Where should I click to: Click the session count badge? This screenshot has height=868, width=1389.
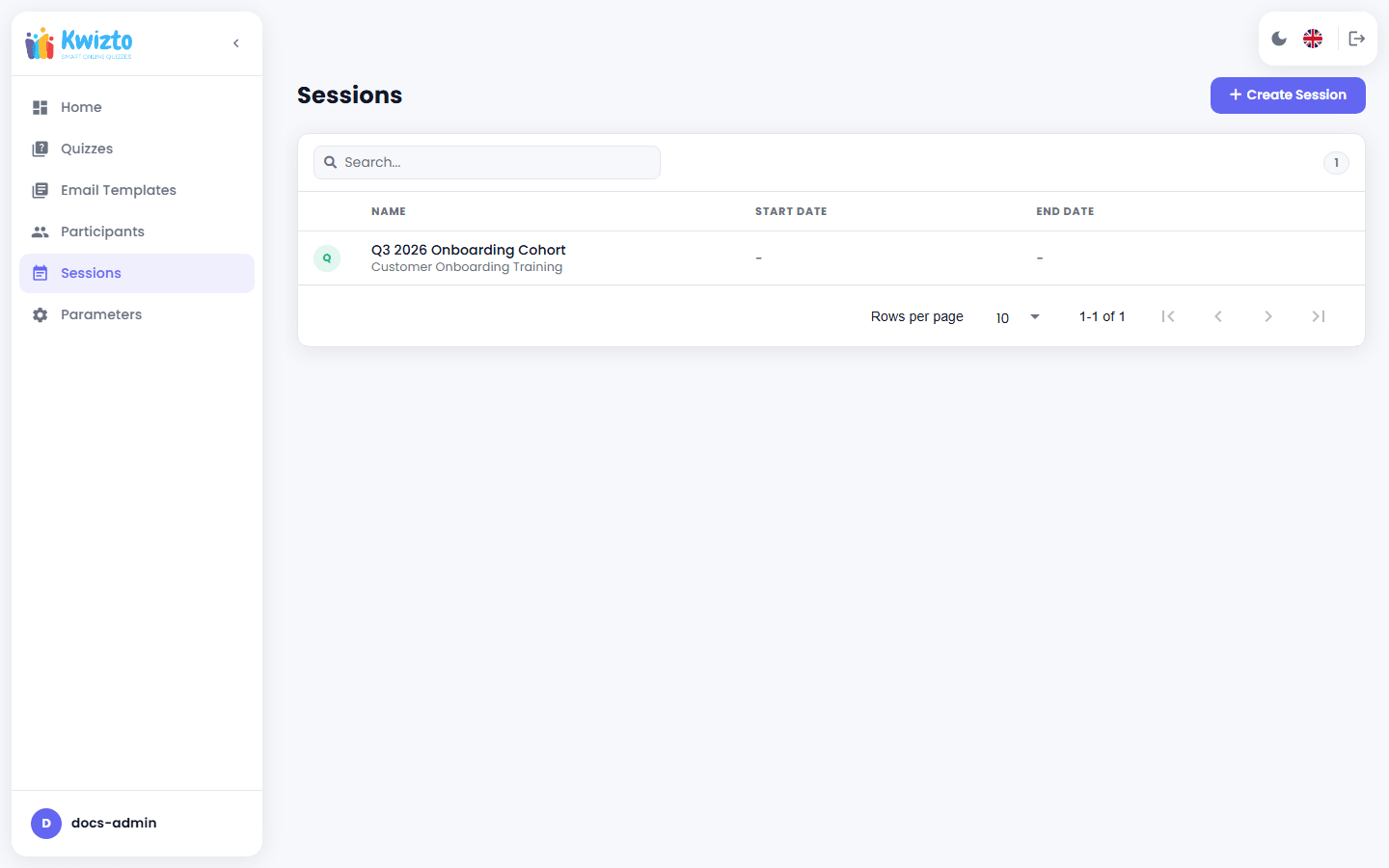pos(1336,163)
